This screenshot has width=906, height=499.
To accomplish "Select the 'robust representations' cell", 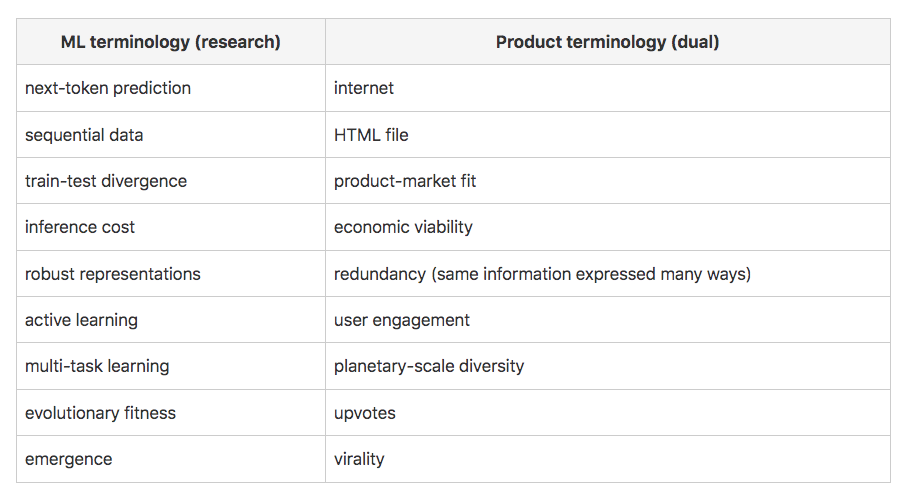I will 113,274.
